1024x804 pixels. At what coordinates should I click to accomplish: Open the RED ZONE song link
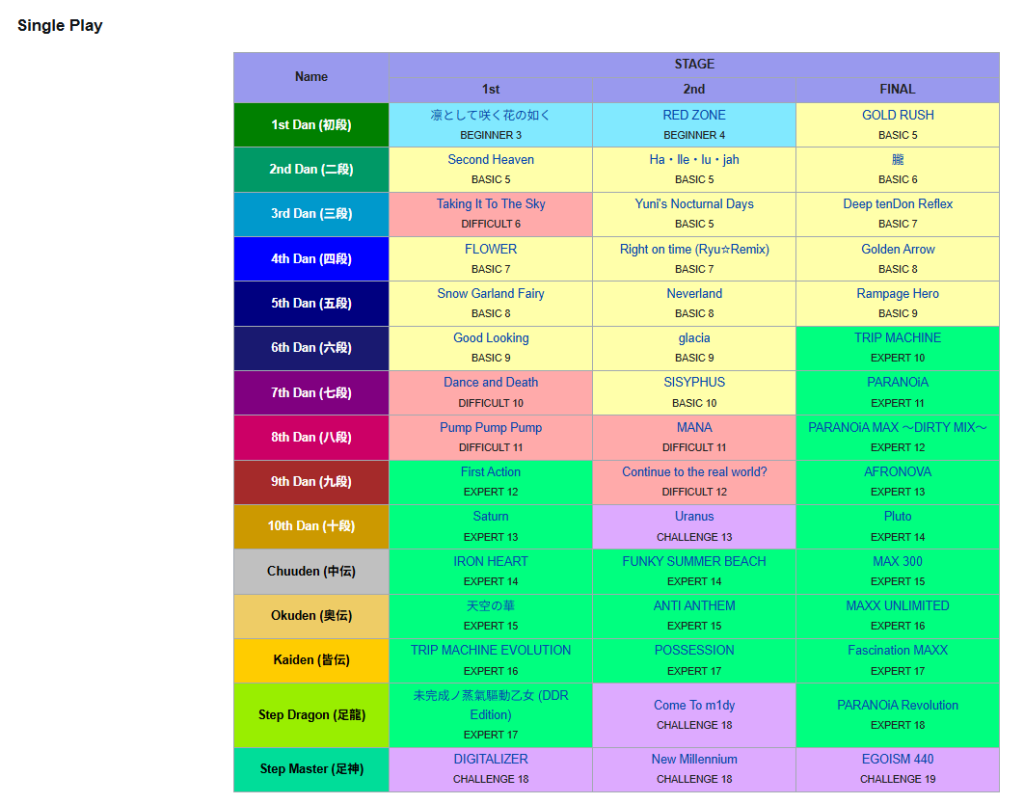tap(694, 115)
